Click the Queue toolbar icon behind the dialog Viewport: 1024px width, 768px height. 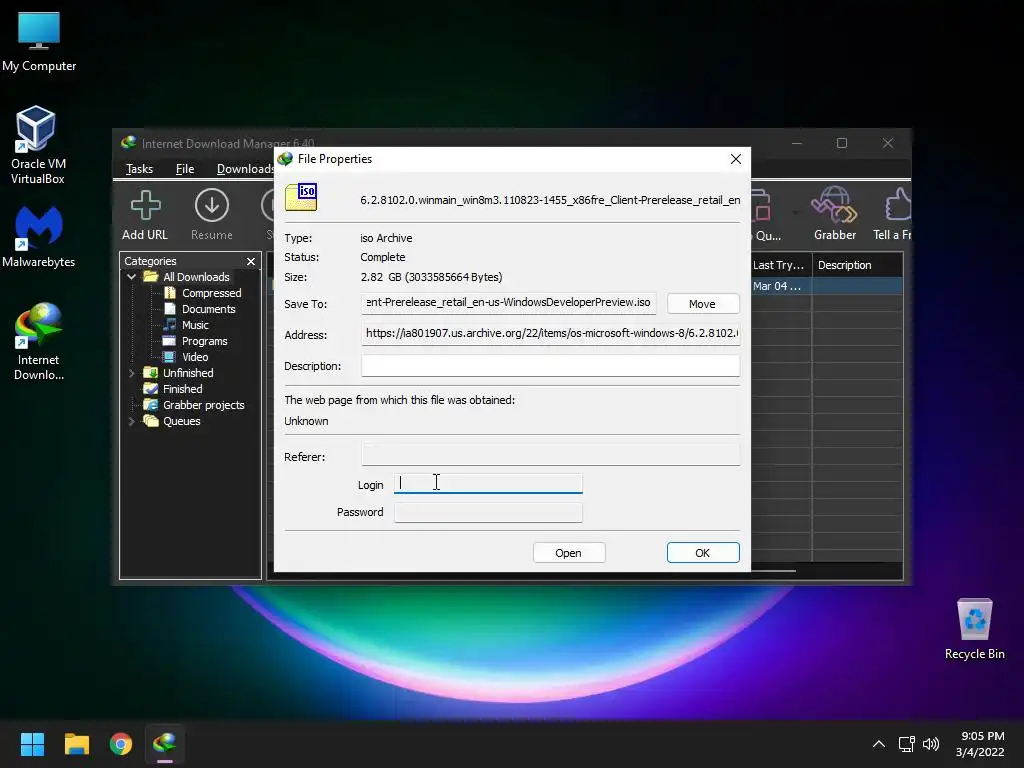point(766,216)
